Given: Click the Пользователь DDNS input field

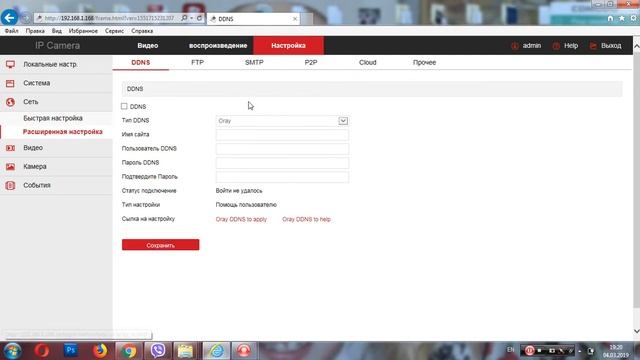Looking at the screenshot, I should point(282,149).
